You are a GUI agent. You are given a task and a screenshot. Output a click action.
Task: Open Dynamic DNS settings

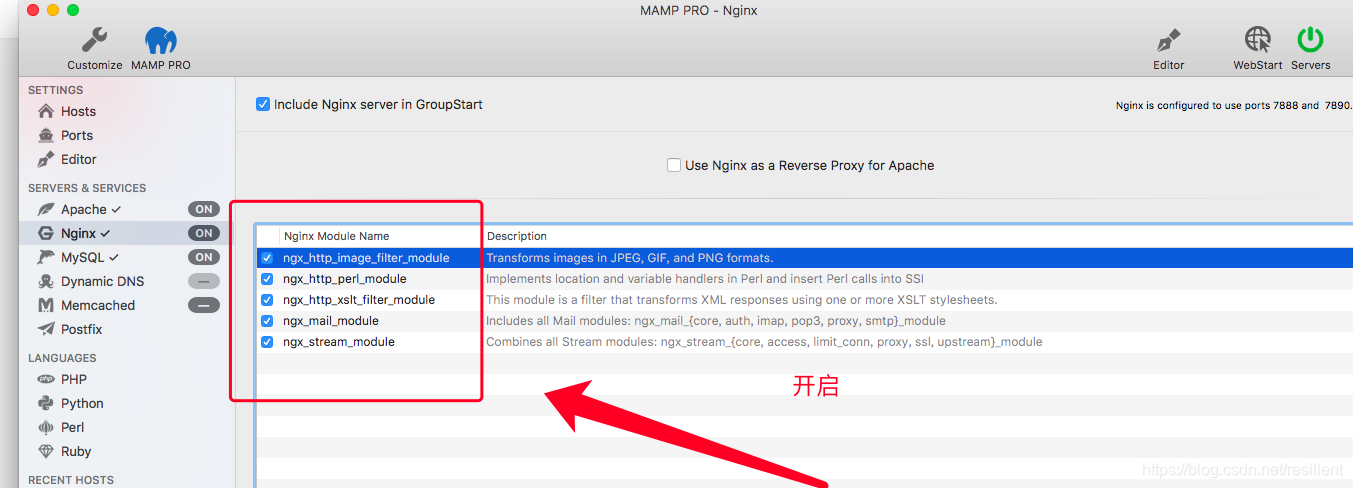(102, 281)
